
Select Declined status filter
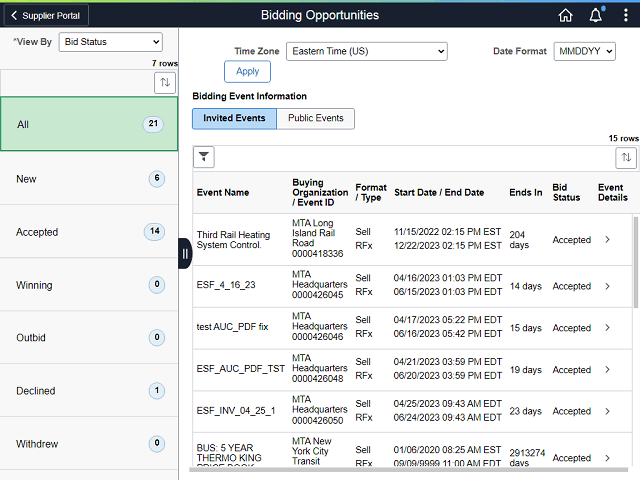pyautogui.click(x=89, y=391)
